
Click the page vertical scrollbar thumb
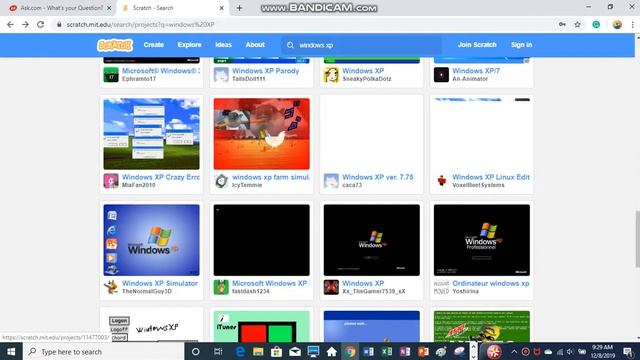637,239
